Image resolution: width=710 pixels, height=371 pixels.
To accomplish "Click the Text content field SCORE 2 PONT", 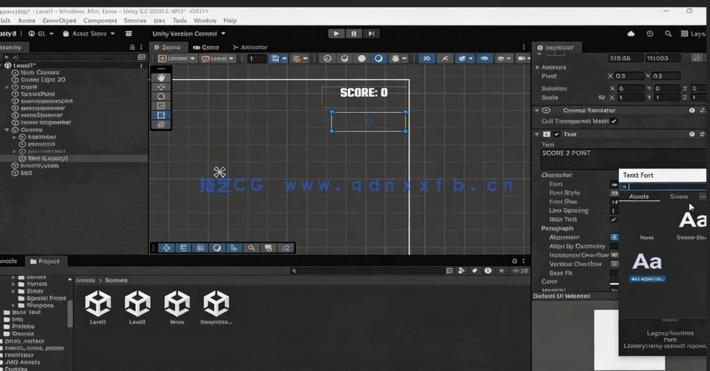I will (623, 159).
